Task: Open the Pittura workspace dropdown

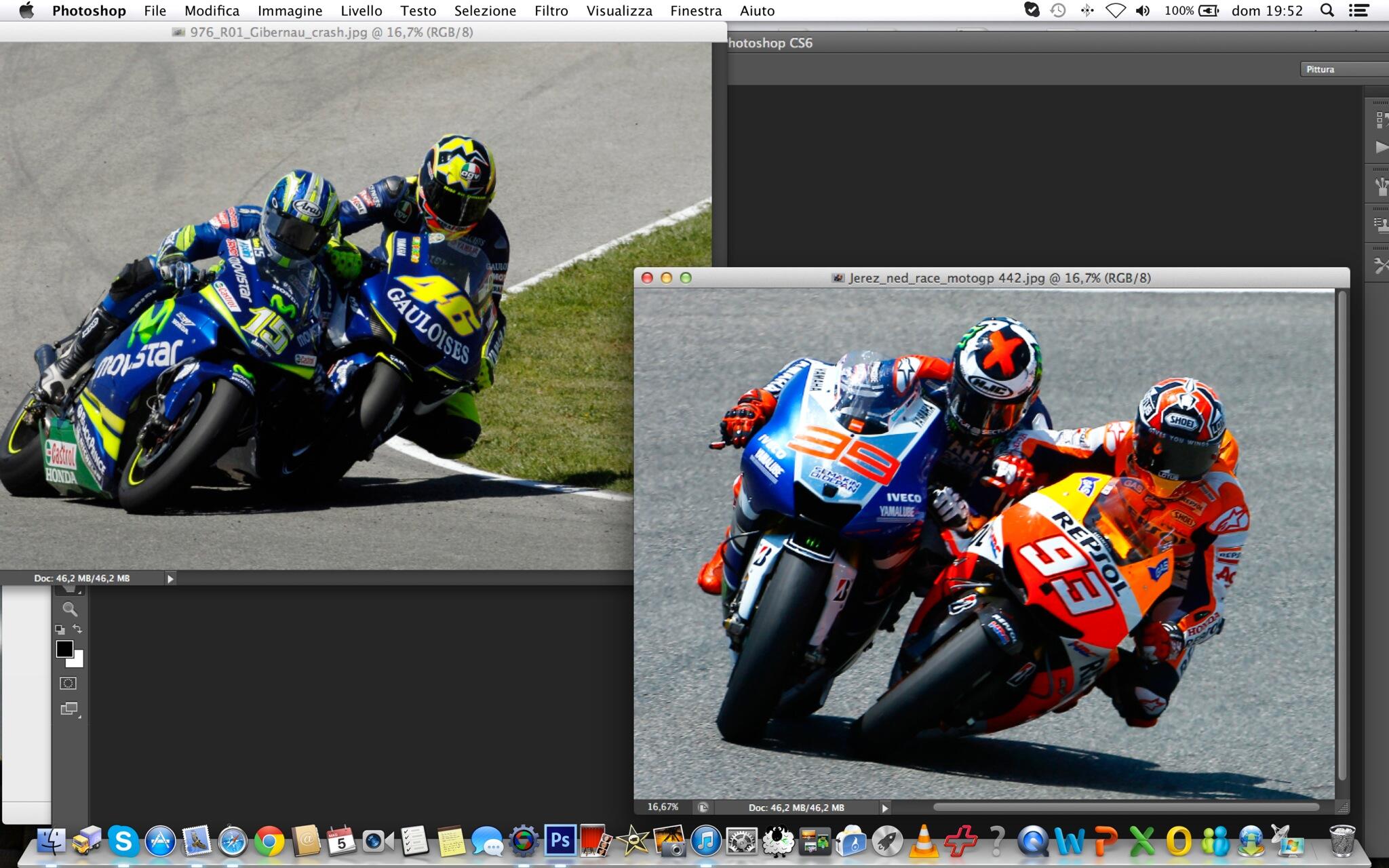Action: [x=1344, y=69]
